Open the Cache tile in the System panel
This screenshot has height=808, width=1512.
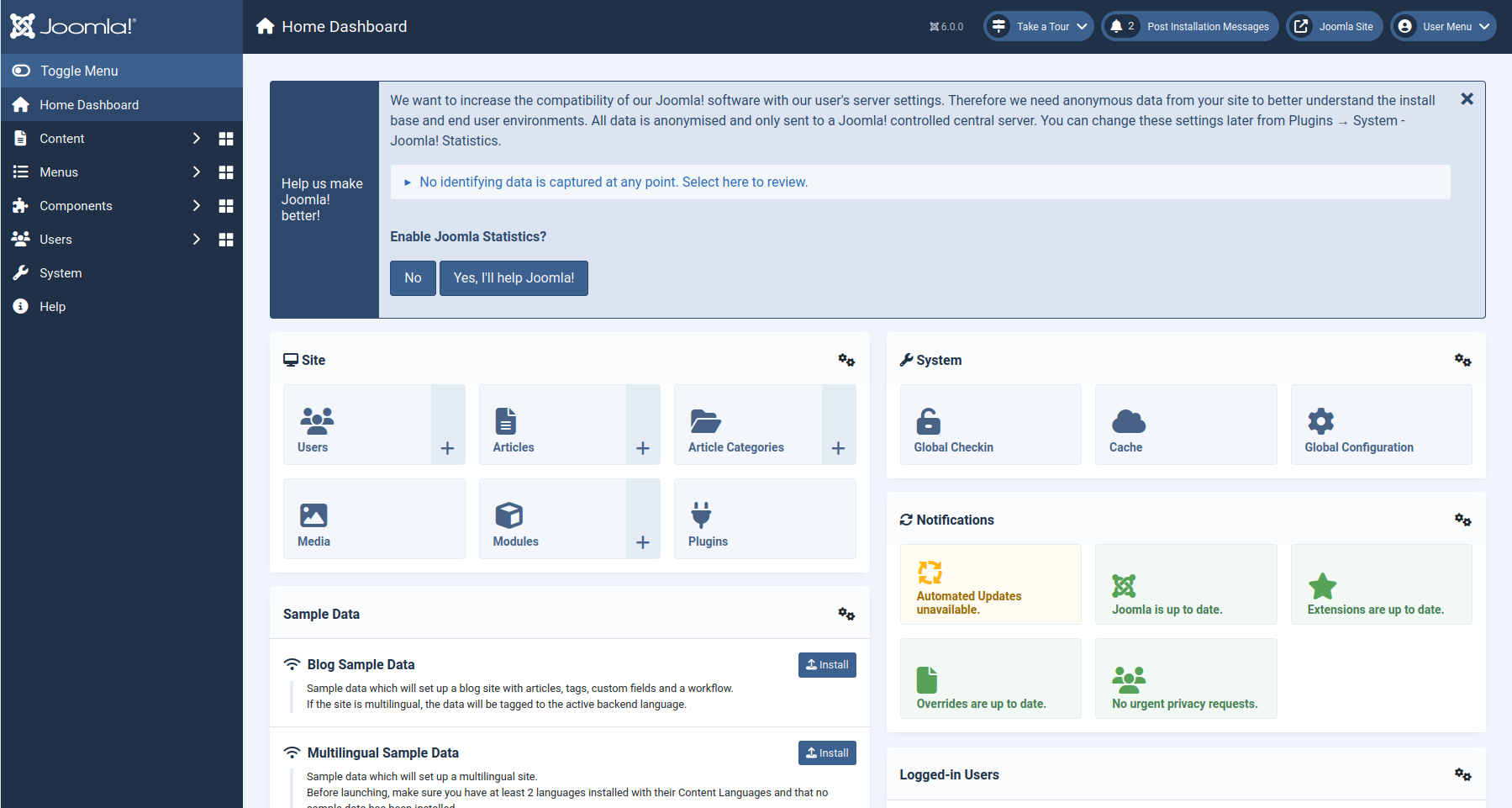pos(1185,425)
